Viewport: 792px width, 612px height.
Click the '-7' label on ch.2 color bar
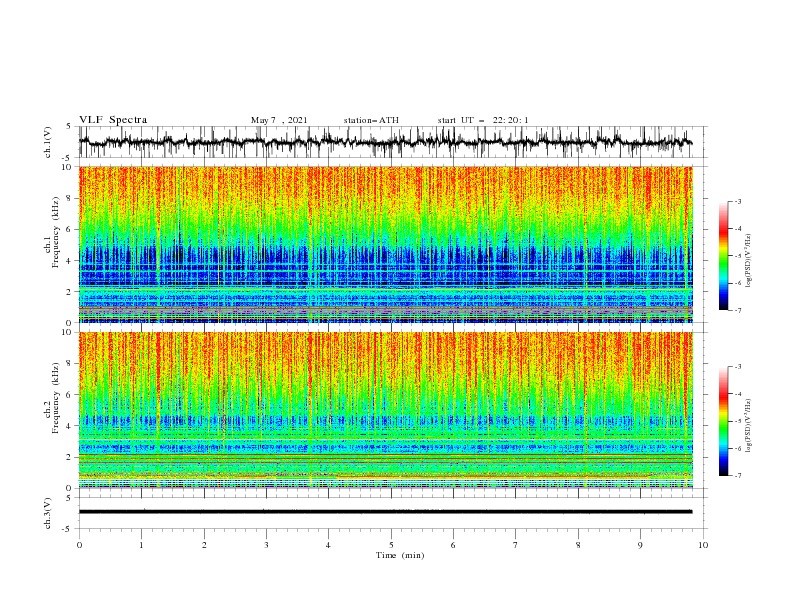[x=737, y=476]
